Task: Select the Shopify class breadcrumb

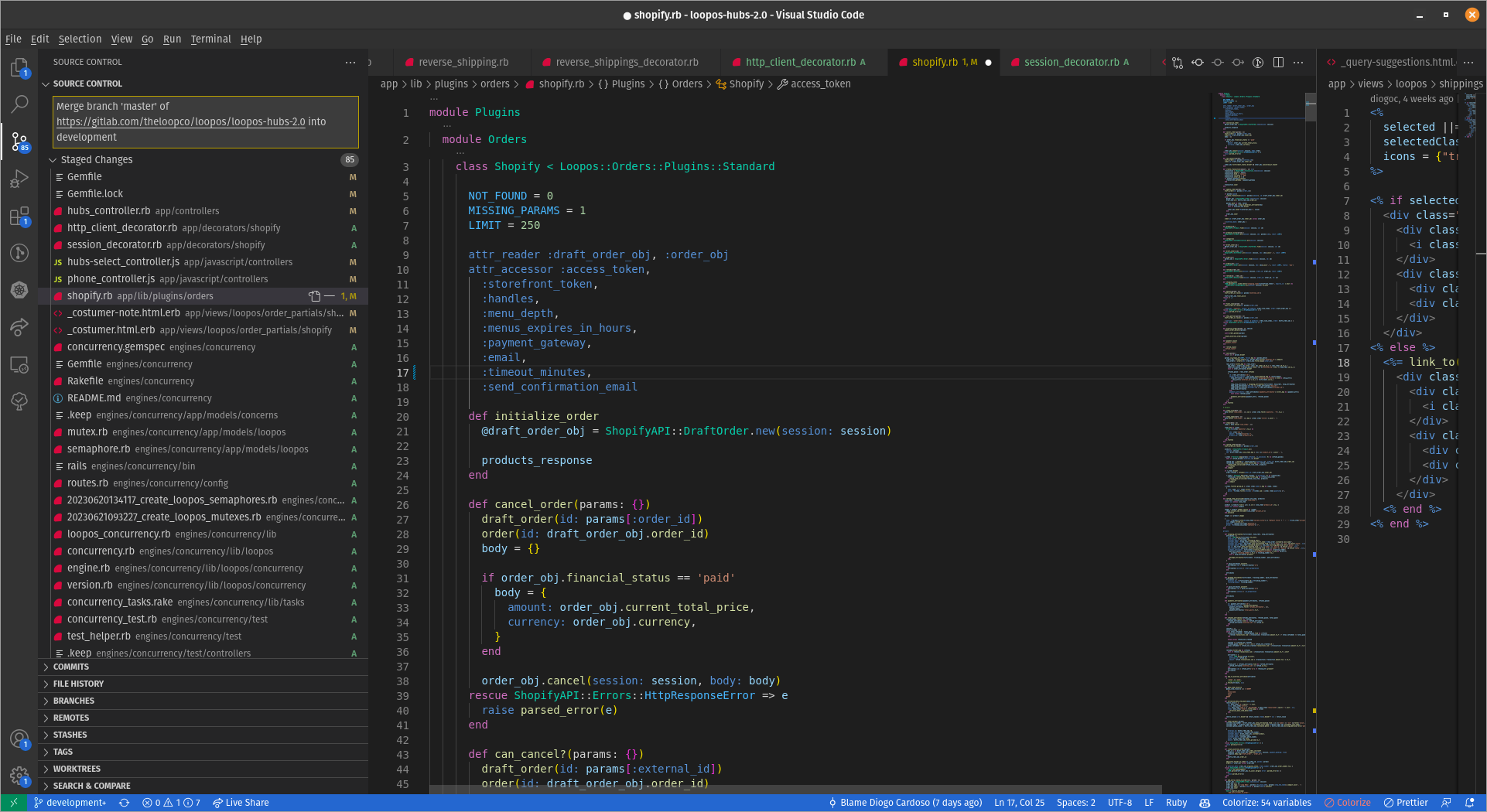Action: [740, 84]
